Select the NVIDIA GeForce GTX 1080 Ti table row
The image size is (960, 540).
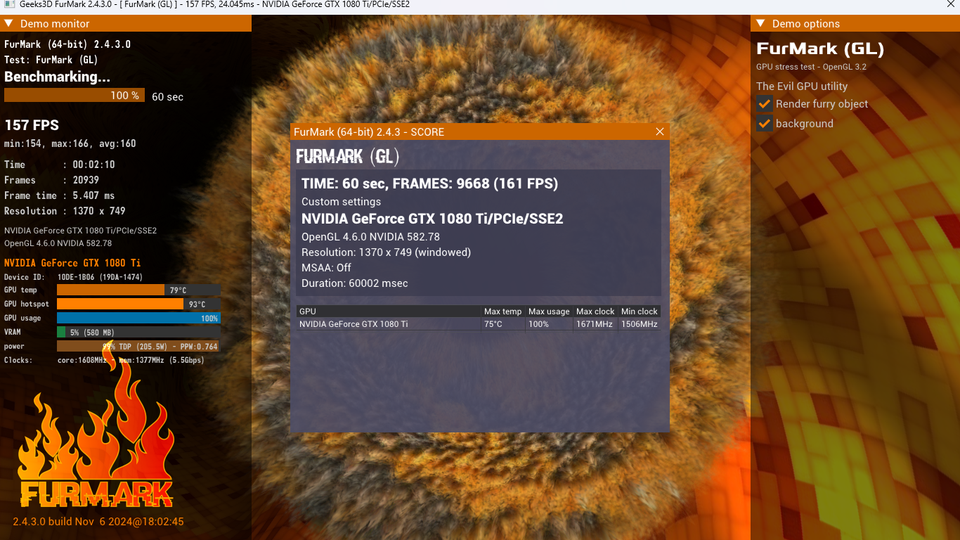coord(478,324)
